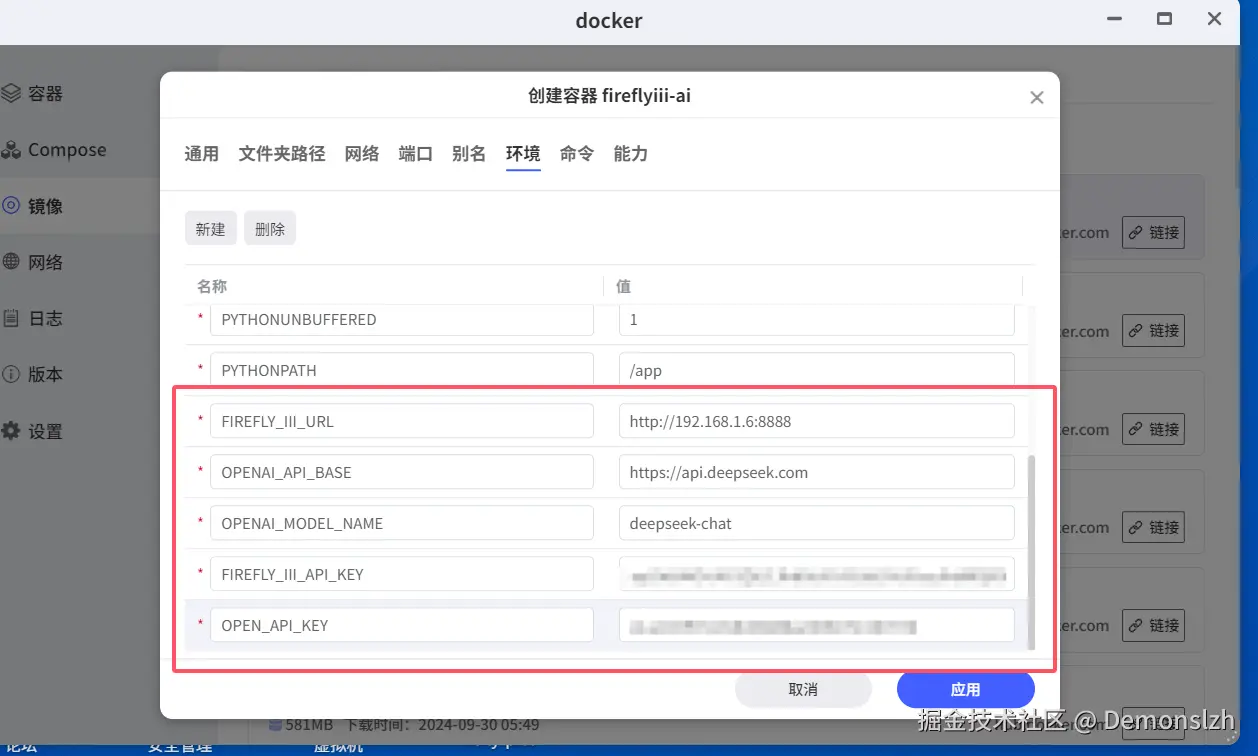This screenshot has height=756, width=1258.
Task: Switch to the 端口 tab
Action: [x=415, y=154]
